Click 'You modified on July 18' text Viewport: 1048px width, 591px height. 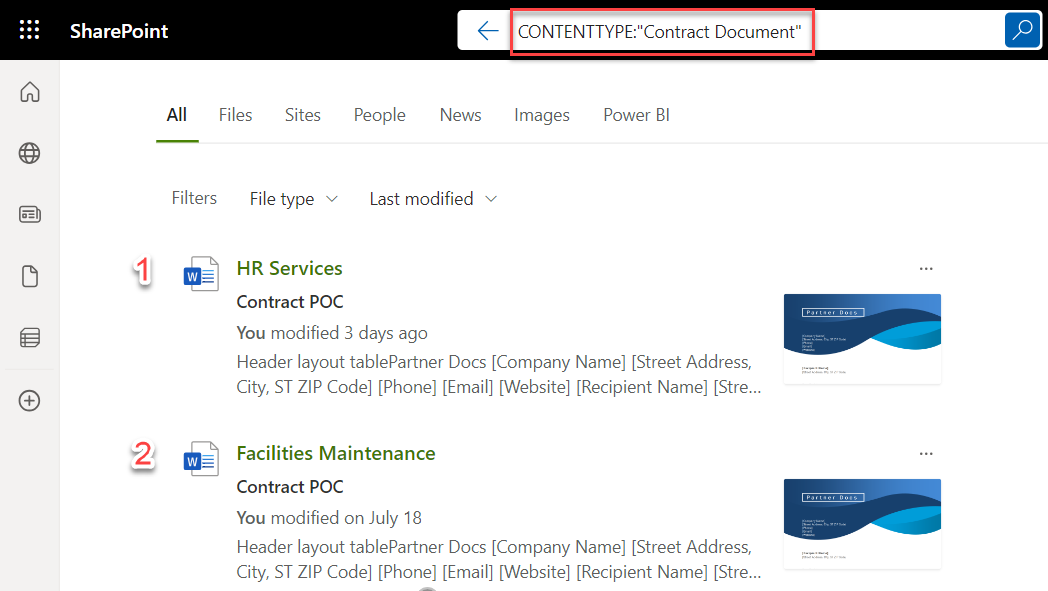(330, 518)
